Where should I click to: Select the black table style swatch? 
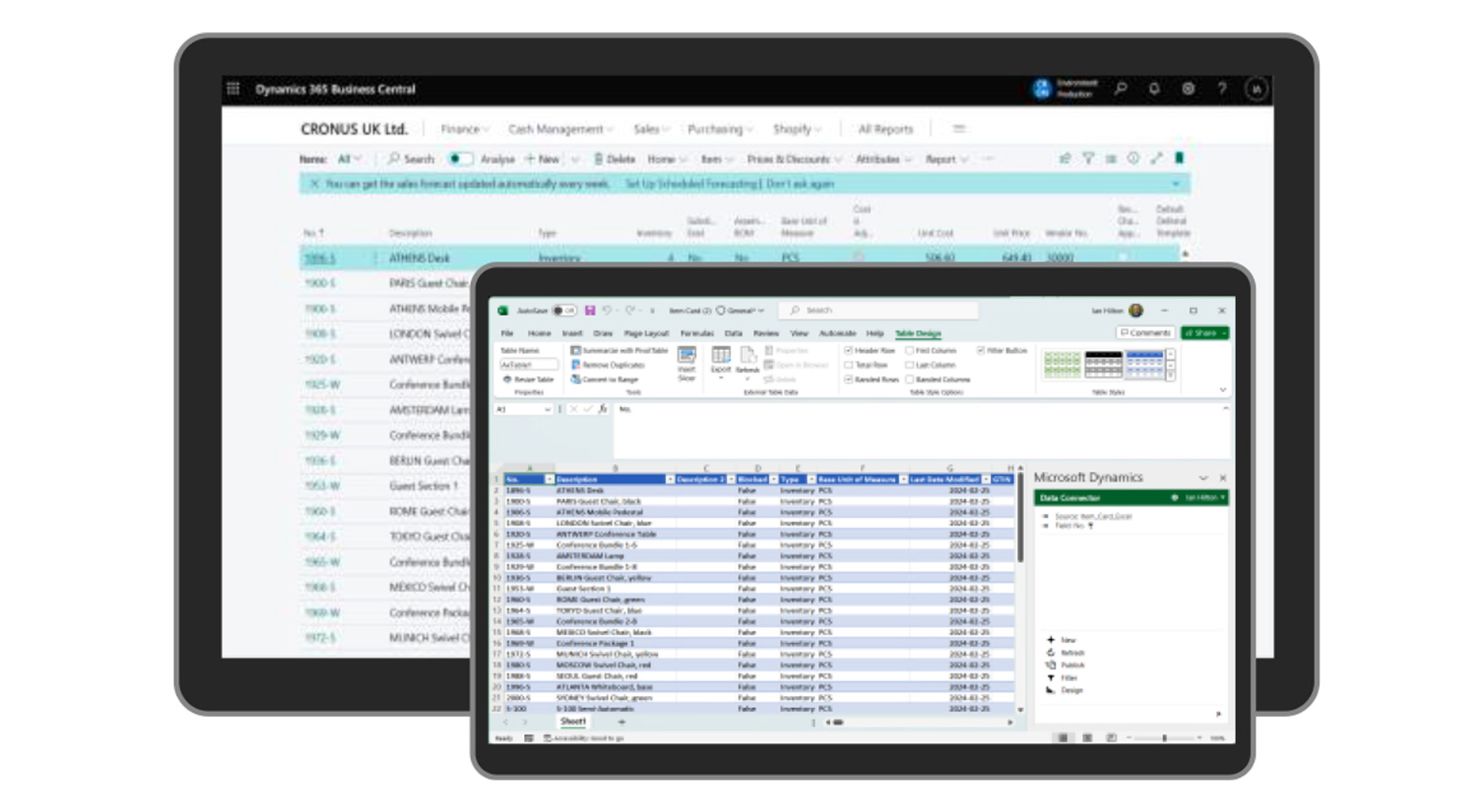1103,365
